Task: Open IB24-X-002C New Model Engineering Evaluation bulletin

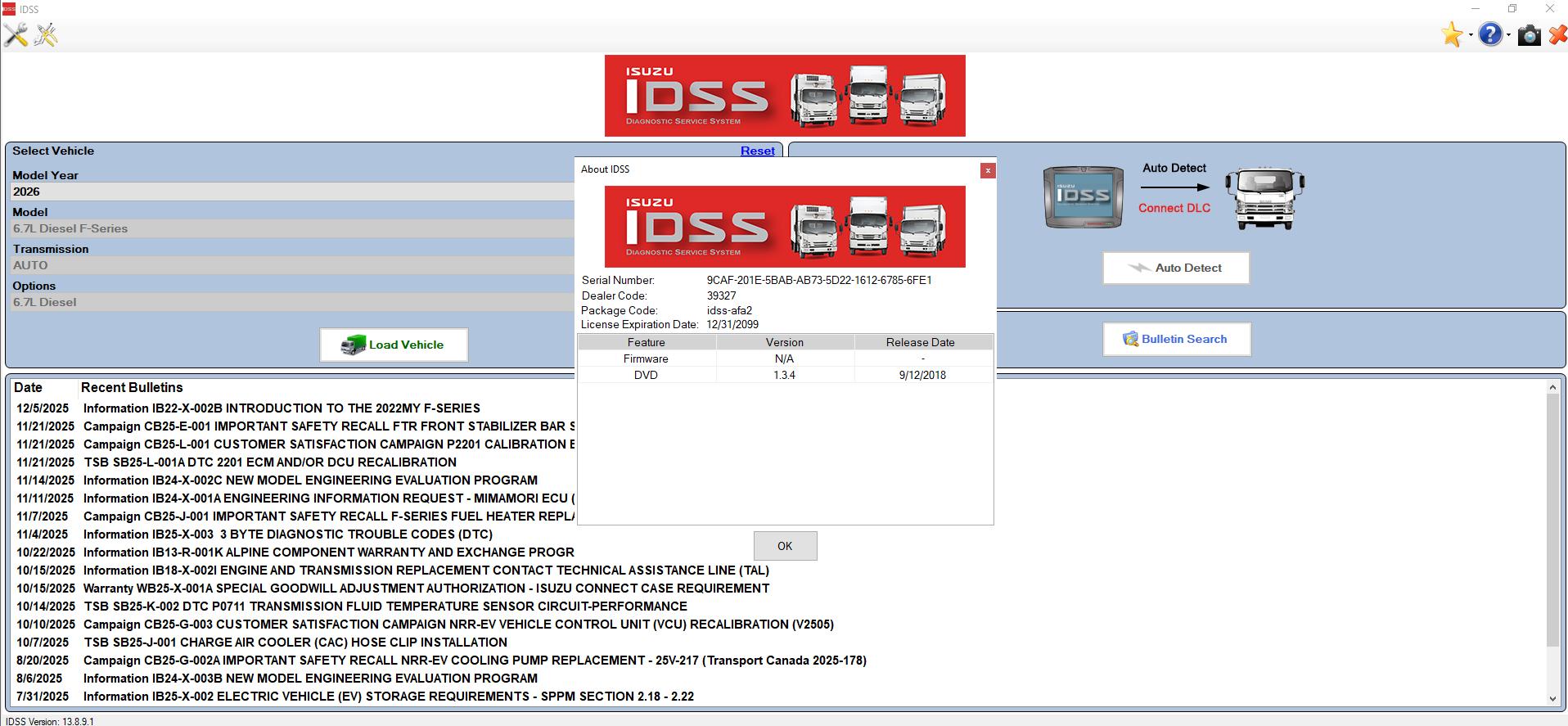Action: [x=310, y=480]
